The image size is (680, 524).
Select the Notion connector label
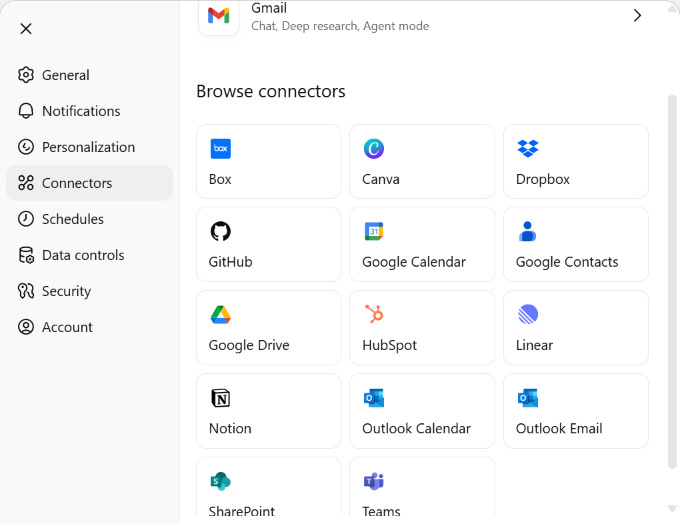coord(230,429)
